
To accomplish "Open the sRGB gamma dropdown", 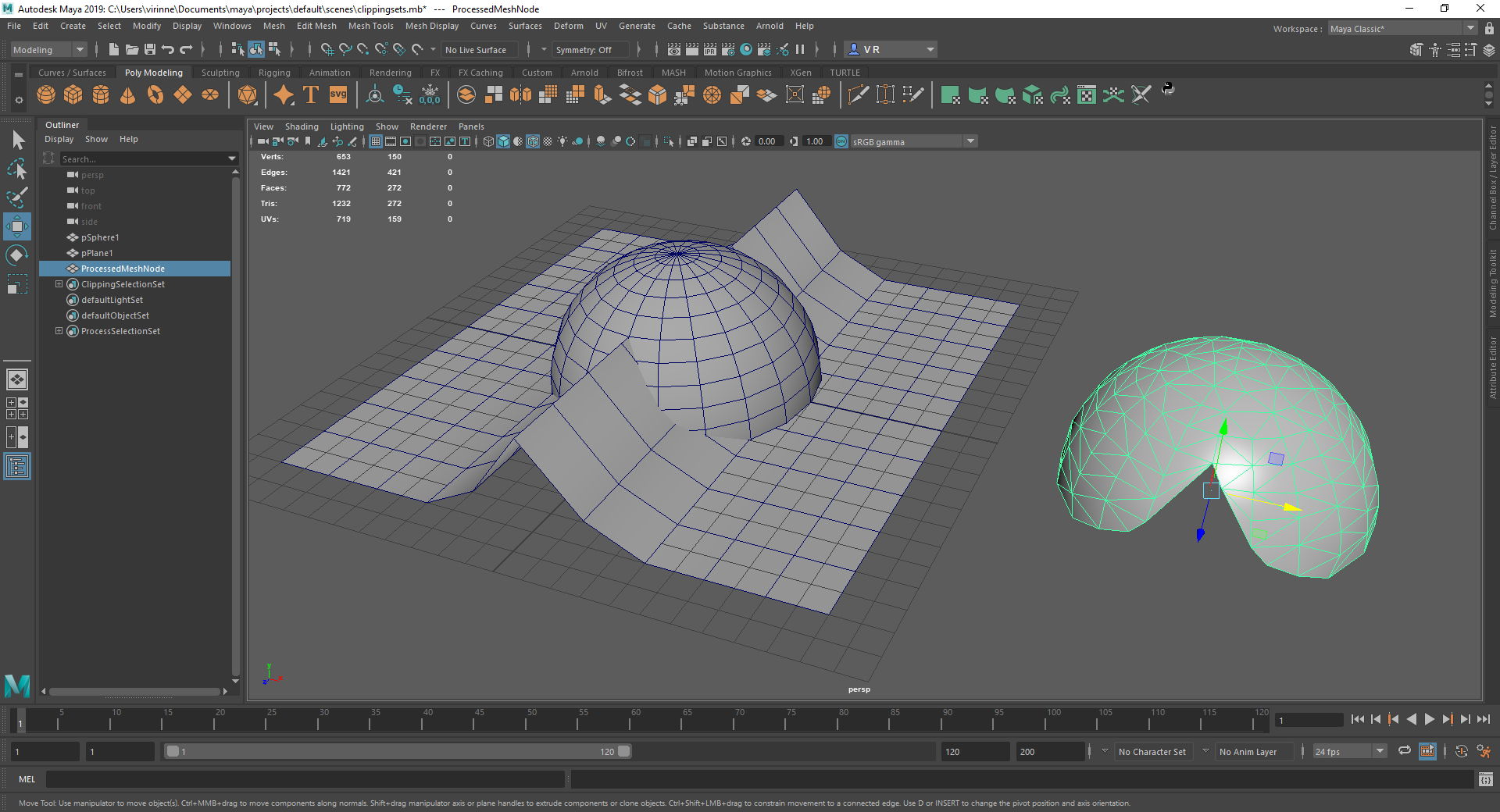I will point(970,141).
